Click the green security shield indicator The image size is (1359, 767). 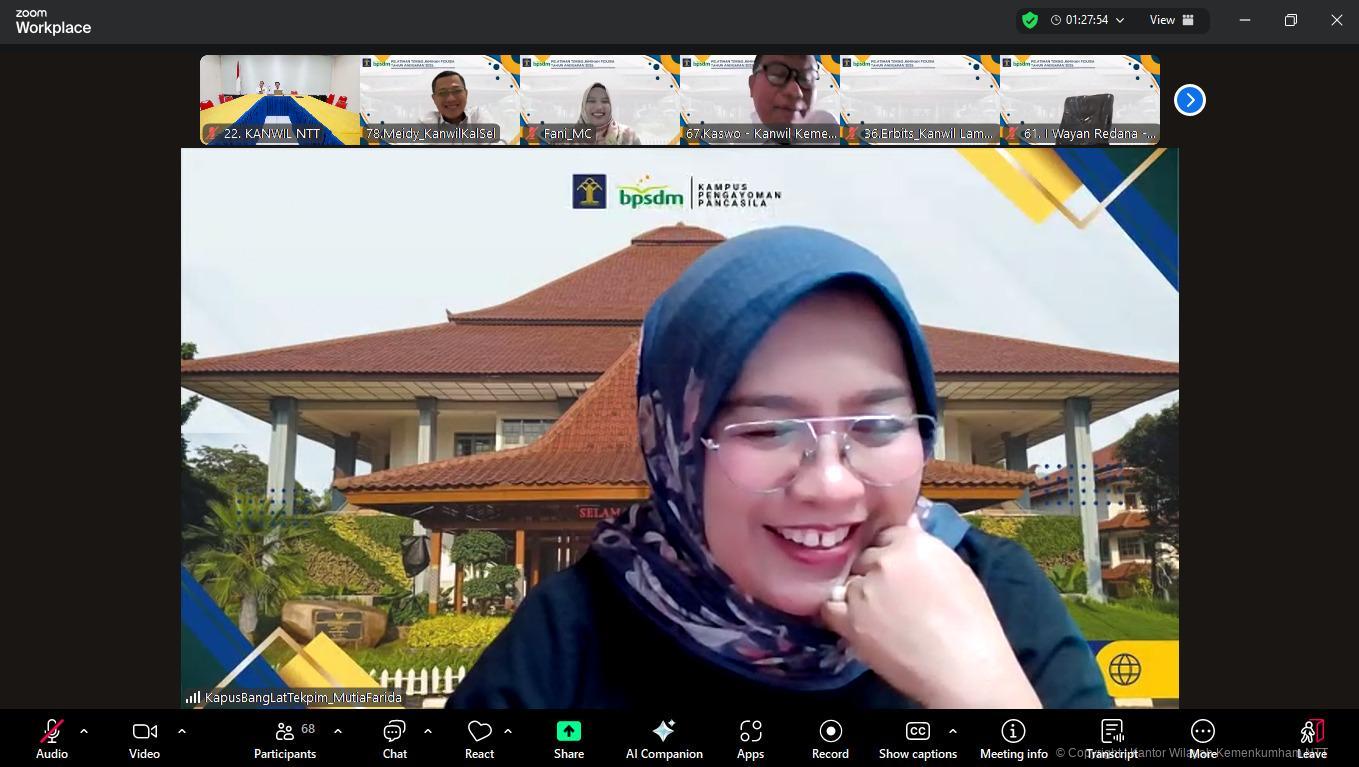click(1030, 20)
